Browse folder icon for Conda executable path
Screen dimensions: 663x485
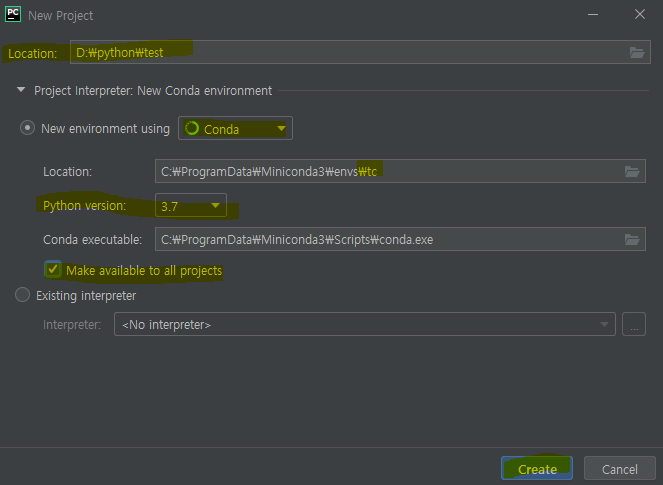[632, 239]
